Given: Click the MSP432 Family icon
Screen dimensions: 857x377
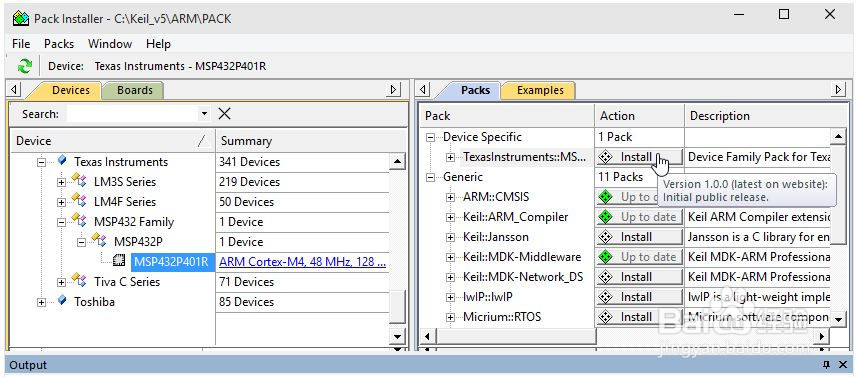Looking at the screenshot, I should point(79,221).
